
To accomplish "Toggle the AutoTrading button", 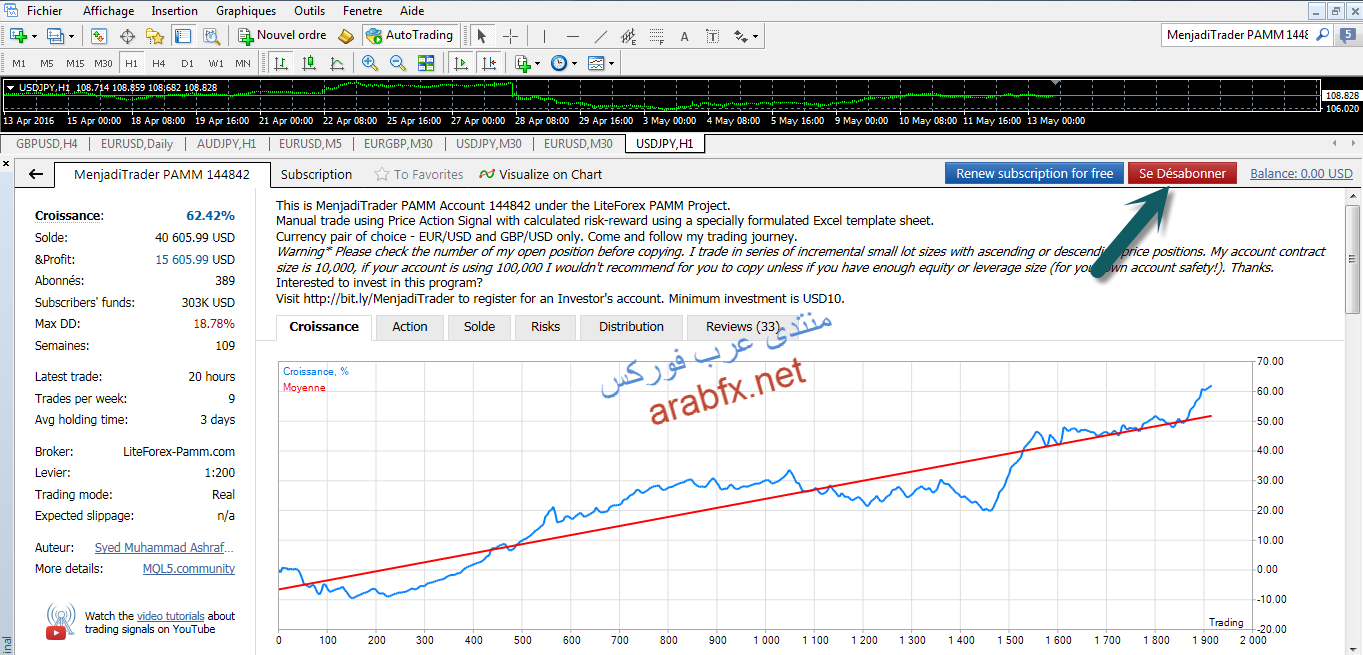I will point(410,36).
